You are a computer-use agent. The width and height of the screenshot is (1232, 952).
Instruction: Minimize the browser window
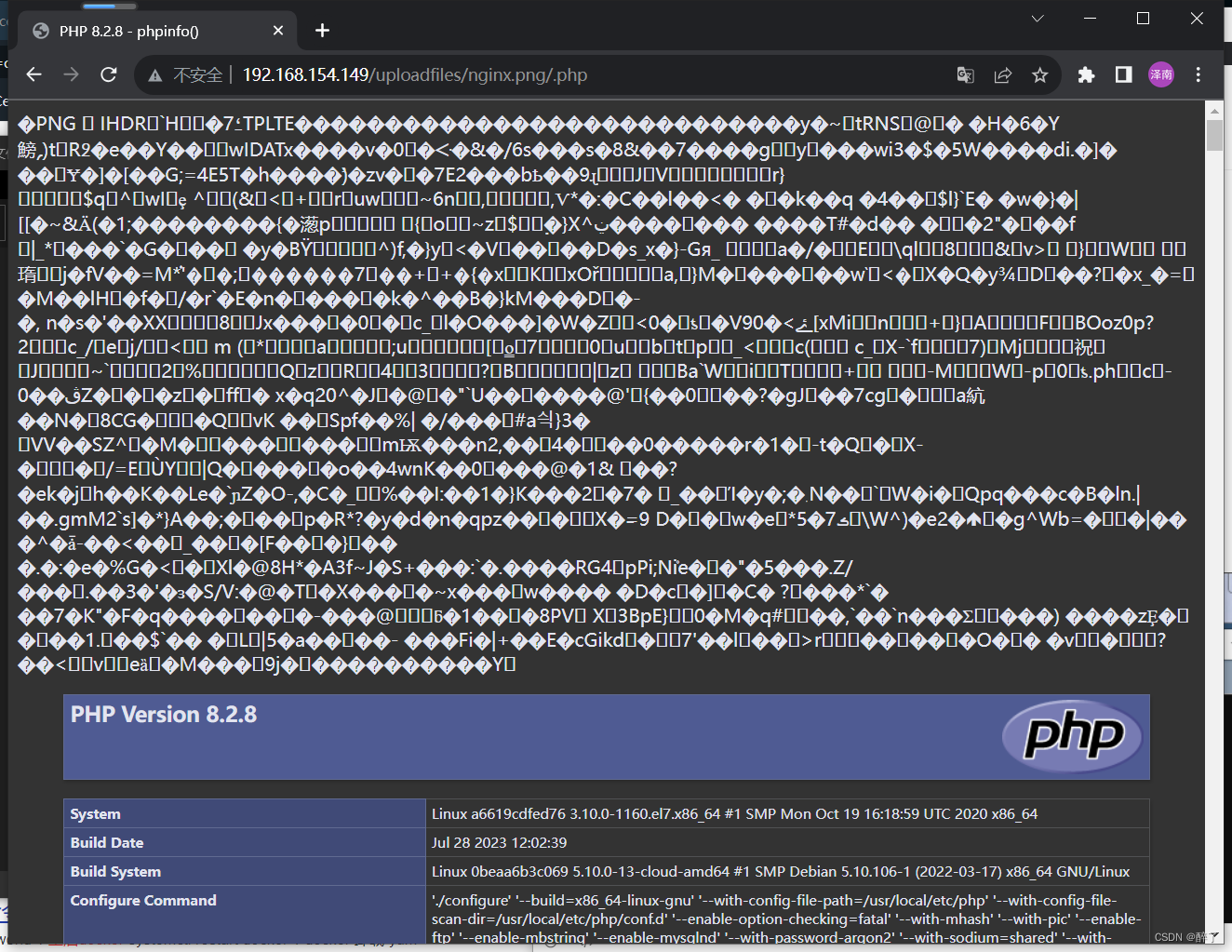[1090, 19]
